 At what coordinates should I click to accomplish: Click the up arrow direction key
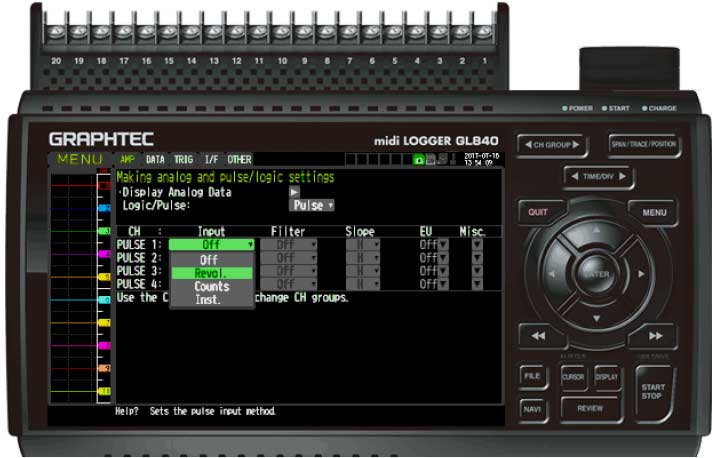[596, 230]
